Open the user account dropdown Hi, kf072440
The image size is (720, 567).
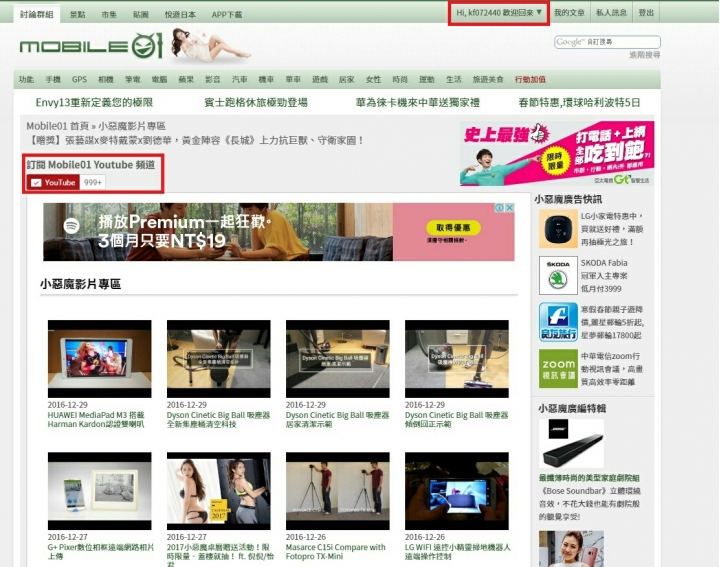499,13
